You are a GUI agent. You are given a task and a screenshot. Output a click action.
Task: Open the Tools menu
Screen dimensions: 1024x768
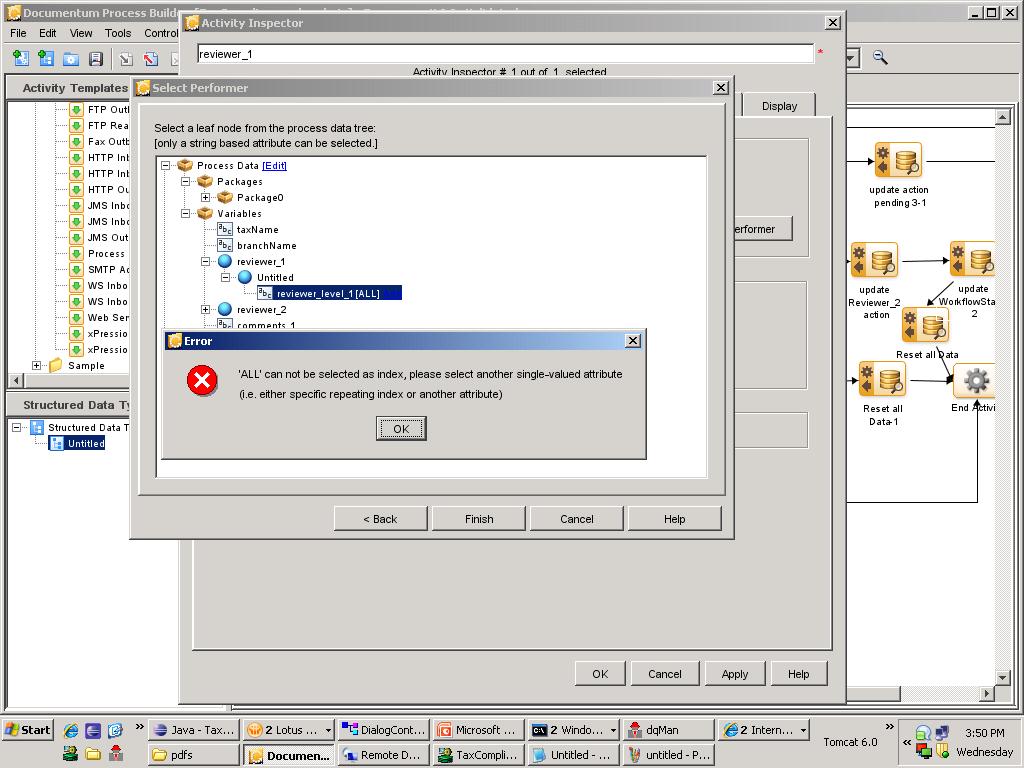[x=118, y=33]
